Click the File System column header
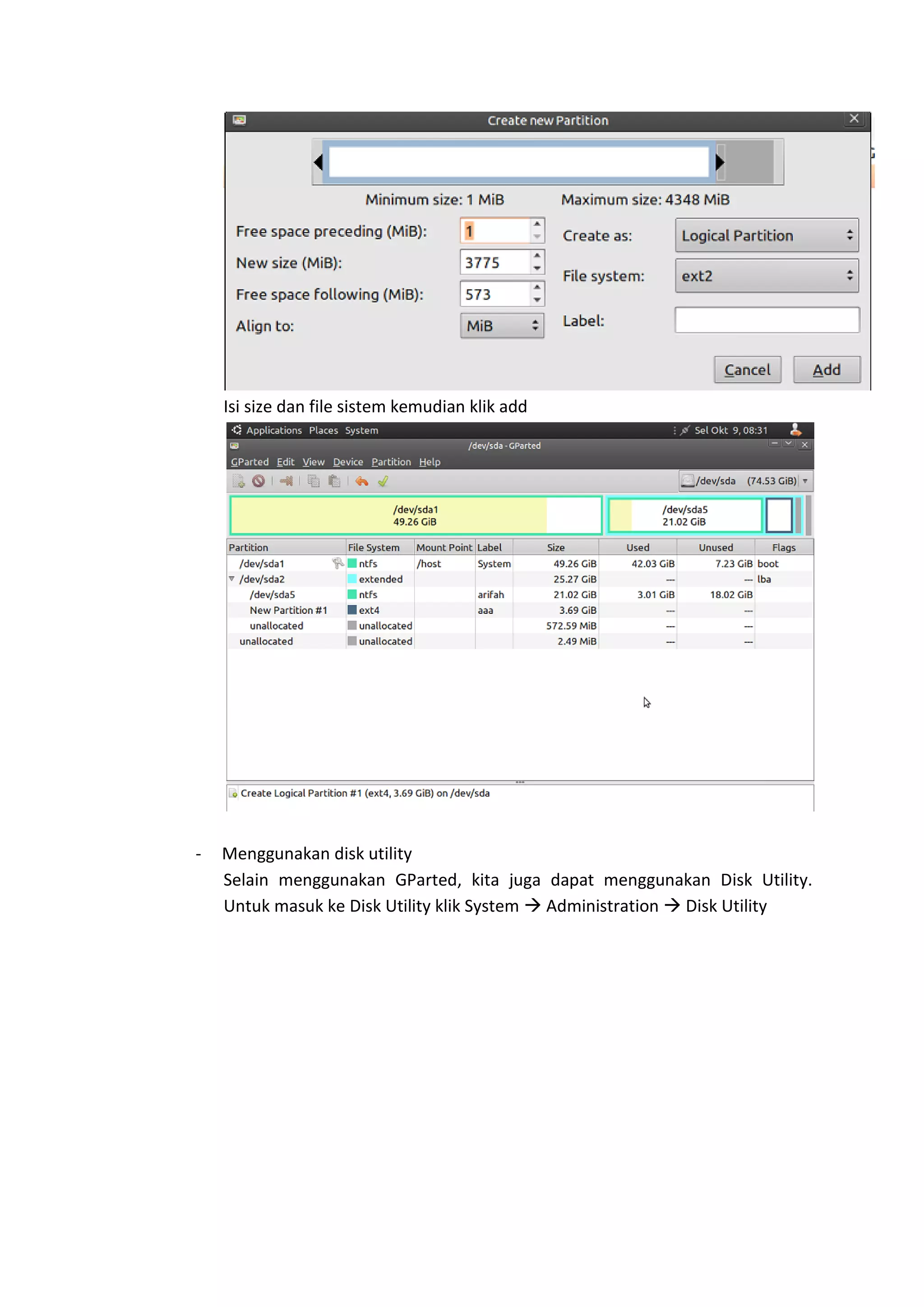This screenshot has width=924, height=1307. coord(380,547)
